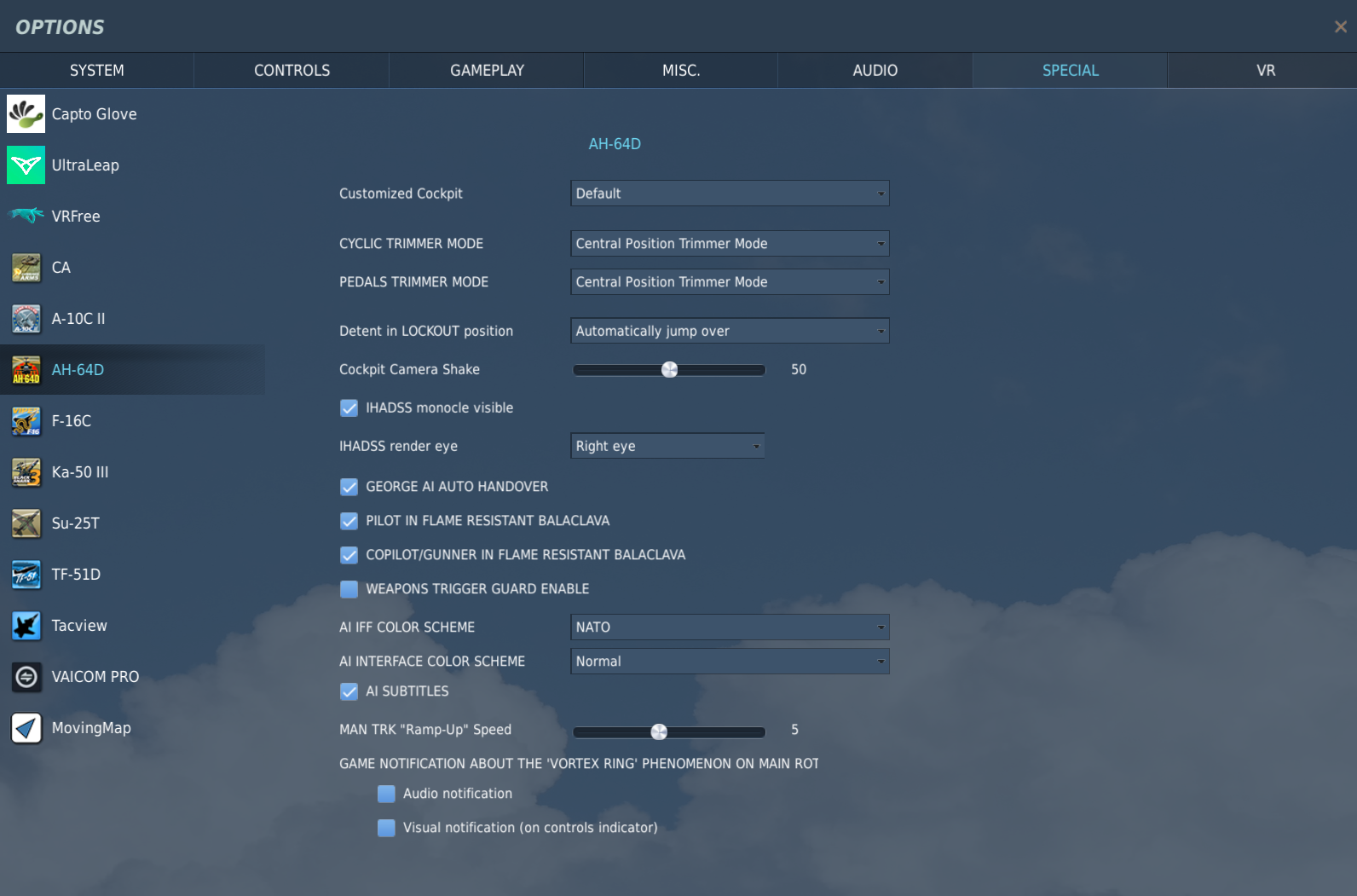The height and width of the screenshot is (896, 1357).
Task: Select the Su-25T label in module list
Action: (76, 523)
